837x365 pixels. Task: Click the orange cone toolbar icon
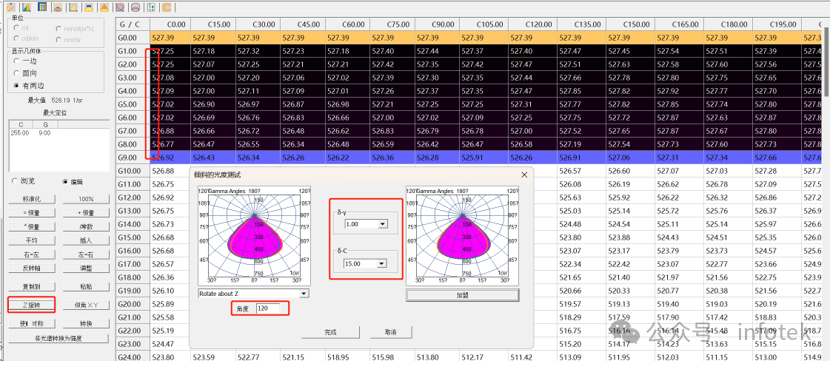coord(105,7)
